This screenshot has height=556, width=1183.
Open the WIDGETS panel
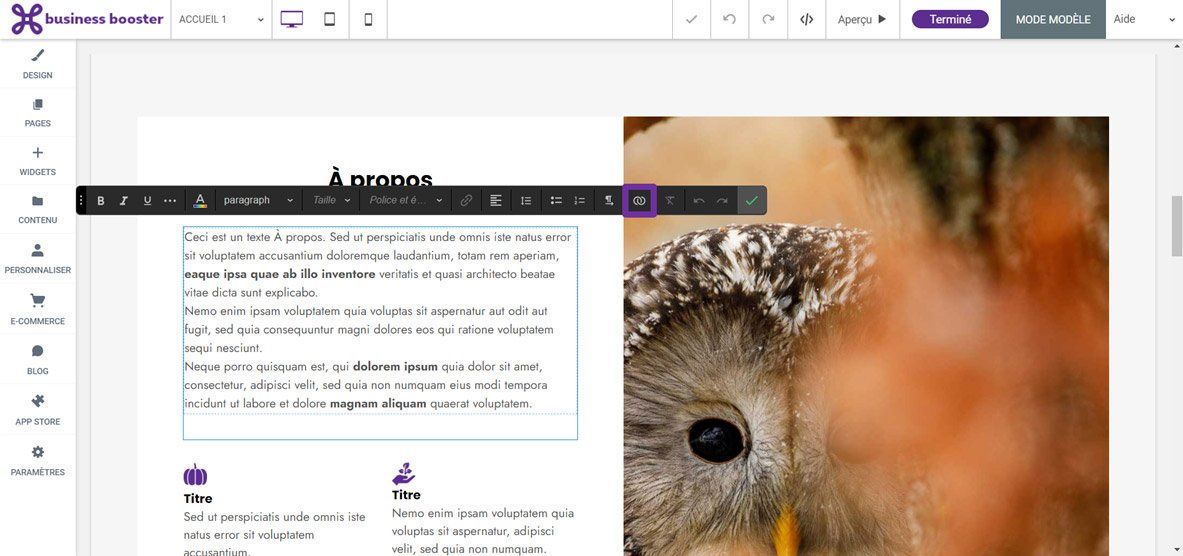pyautogui.click(x=38, y=161)
